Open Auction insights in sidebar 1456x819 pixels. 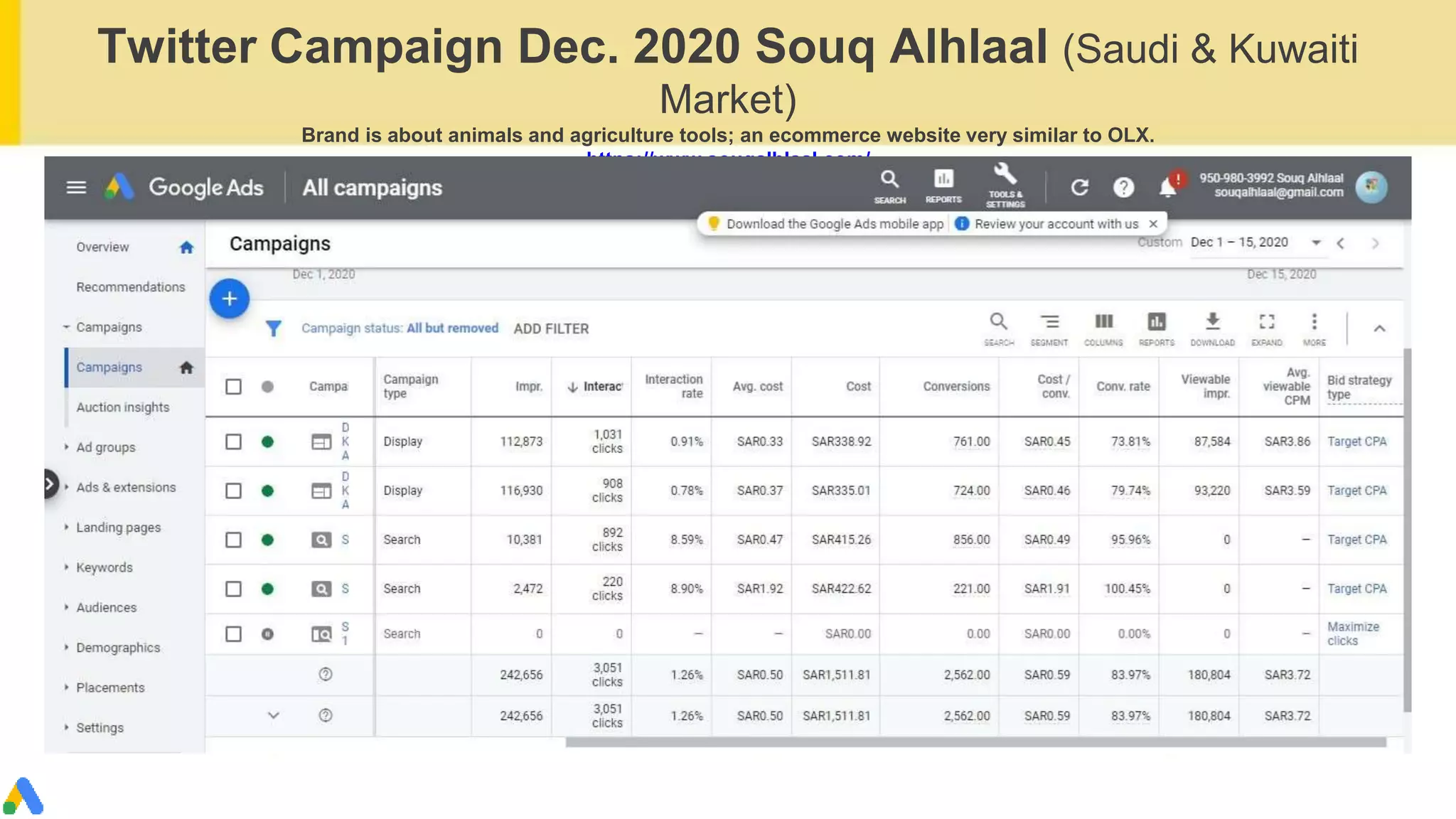tap(123, 407)
